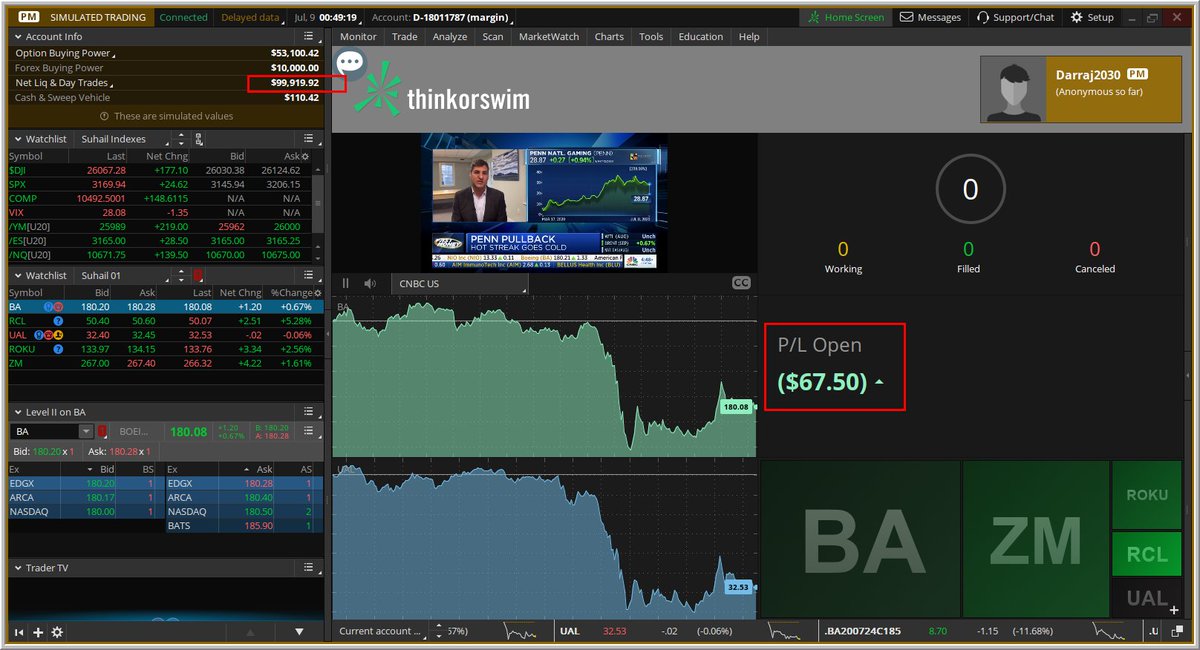Open MarketWatch tab

point(547,37)
